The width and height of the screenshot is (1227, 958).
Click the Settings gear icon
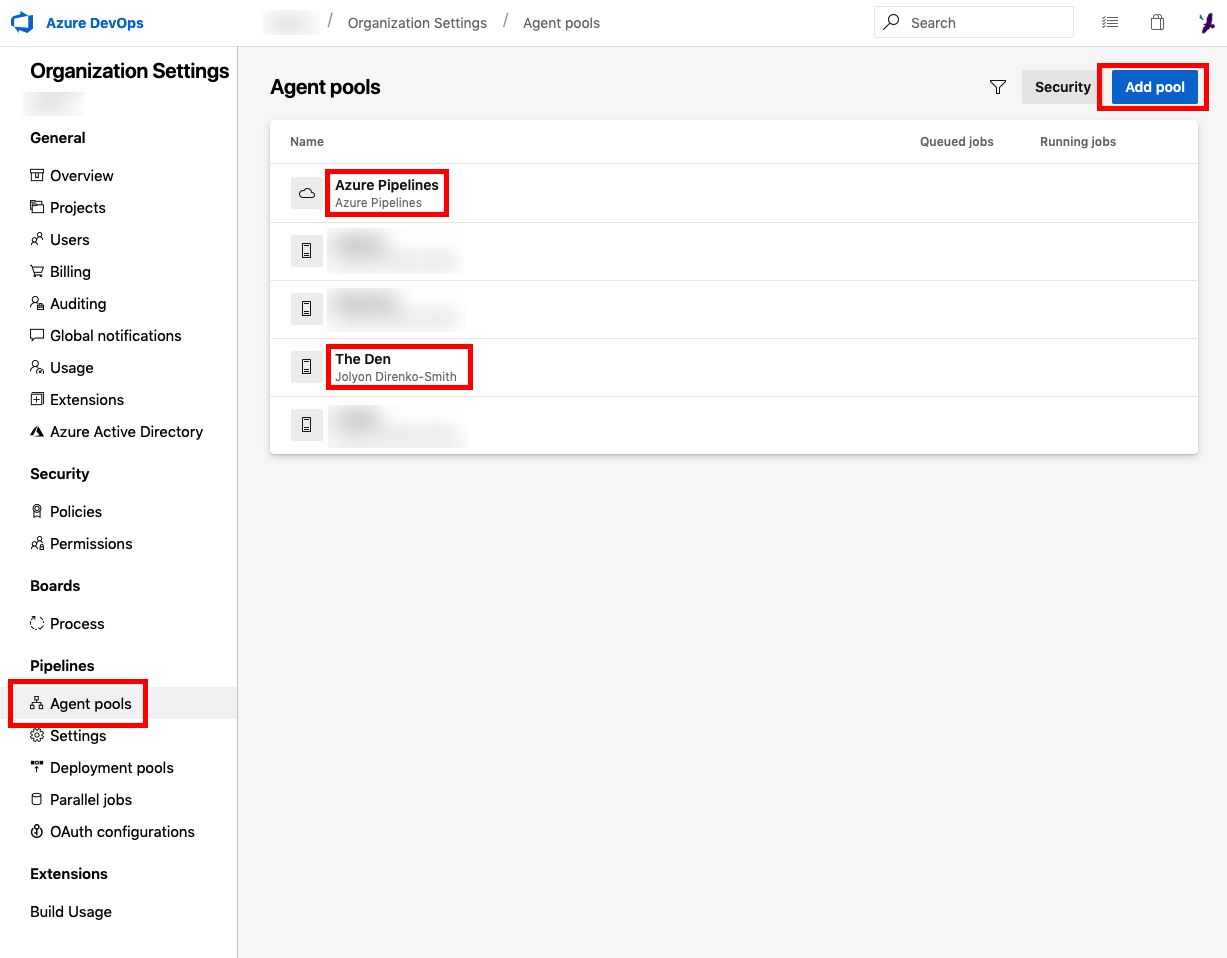[37, 735]
